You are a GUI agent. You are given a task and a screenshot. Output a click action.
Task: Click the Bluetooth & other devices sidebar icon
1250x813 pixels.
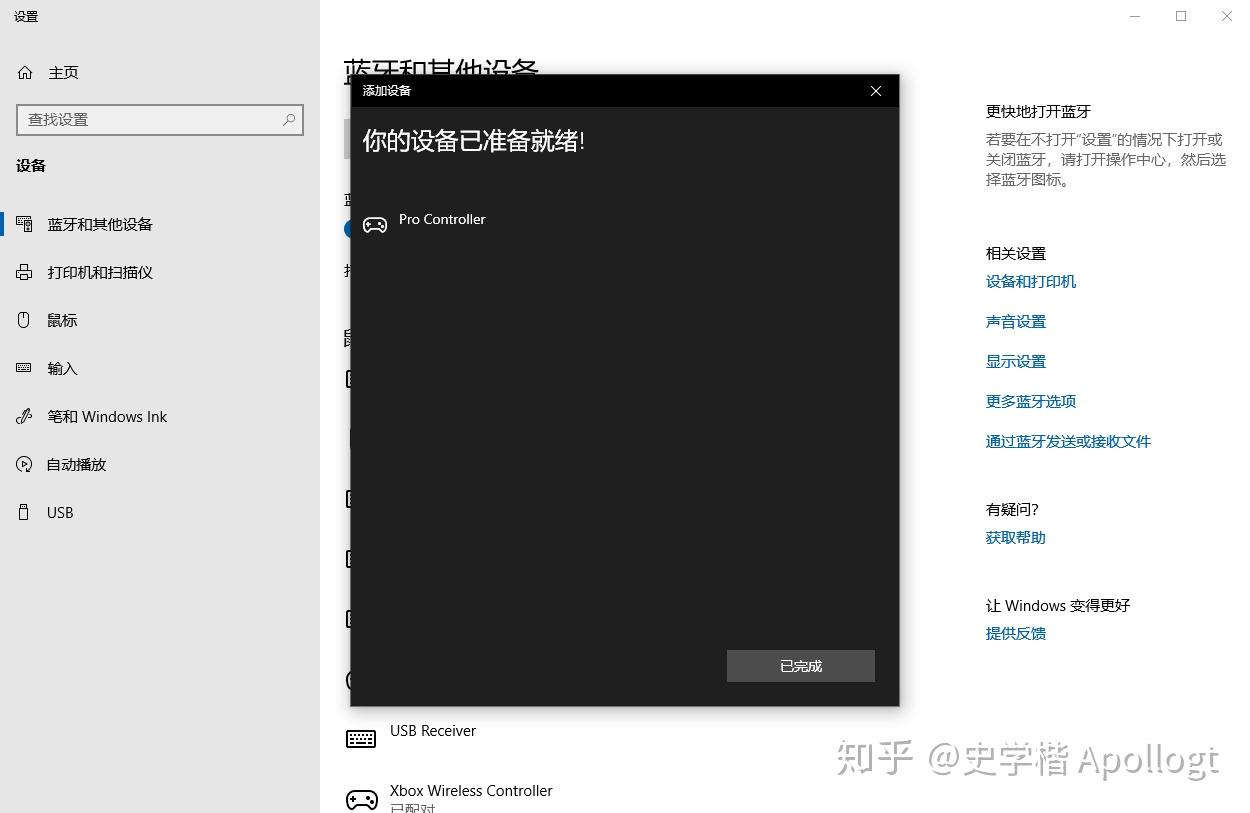[x=24, y=224]
